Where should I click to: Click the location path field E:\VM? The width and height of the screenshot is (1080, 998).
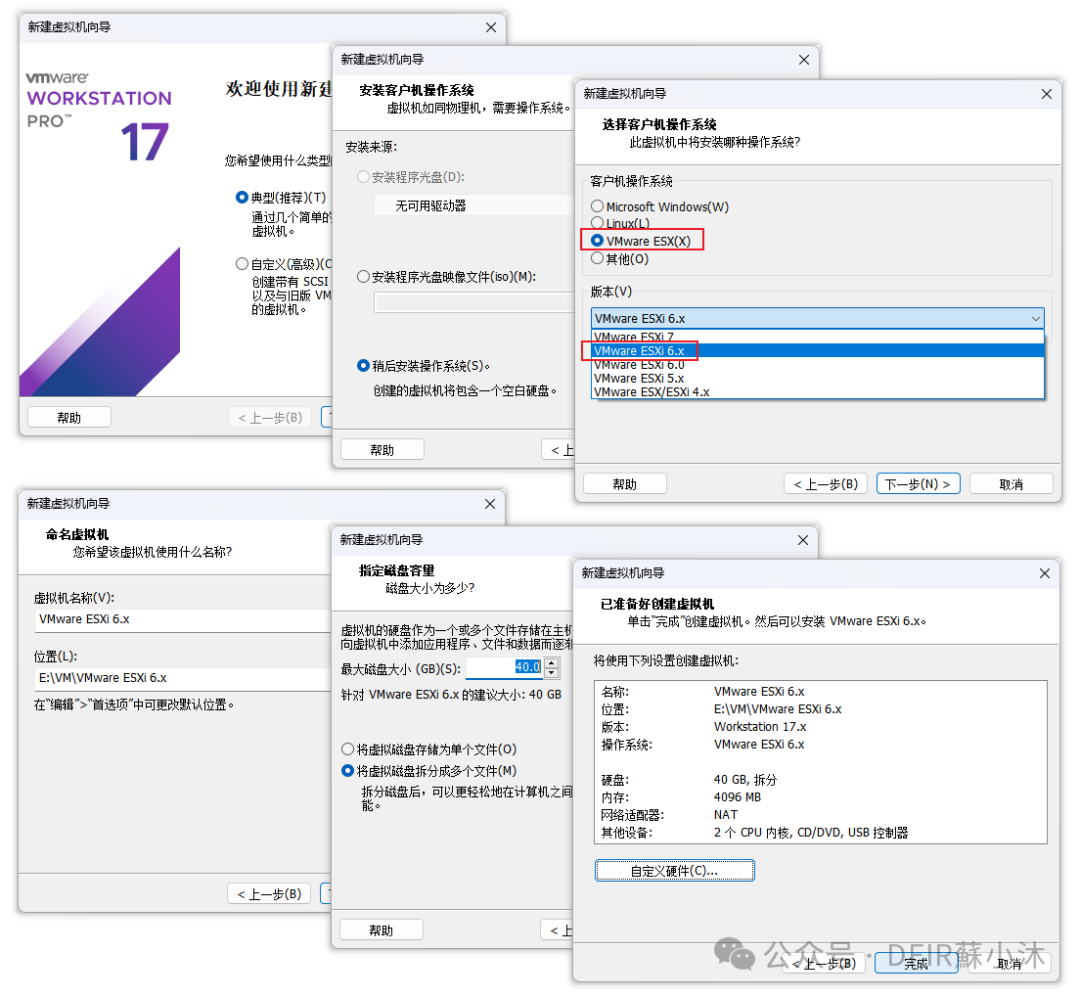coord(183,678)
